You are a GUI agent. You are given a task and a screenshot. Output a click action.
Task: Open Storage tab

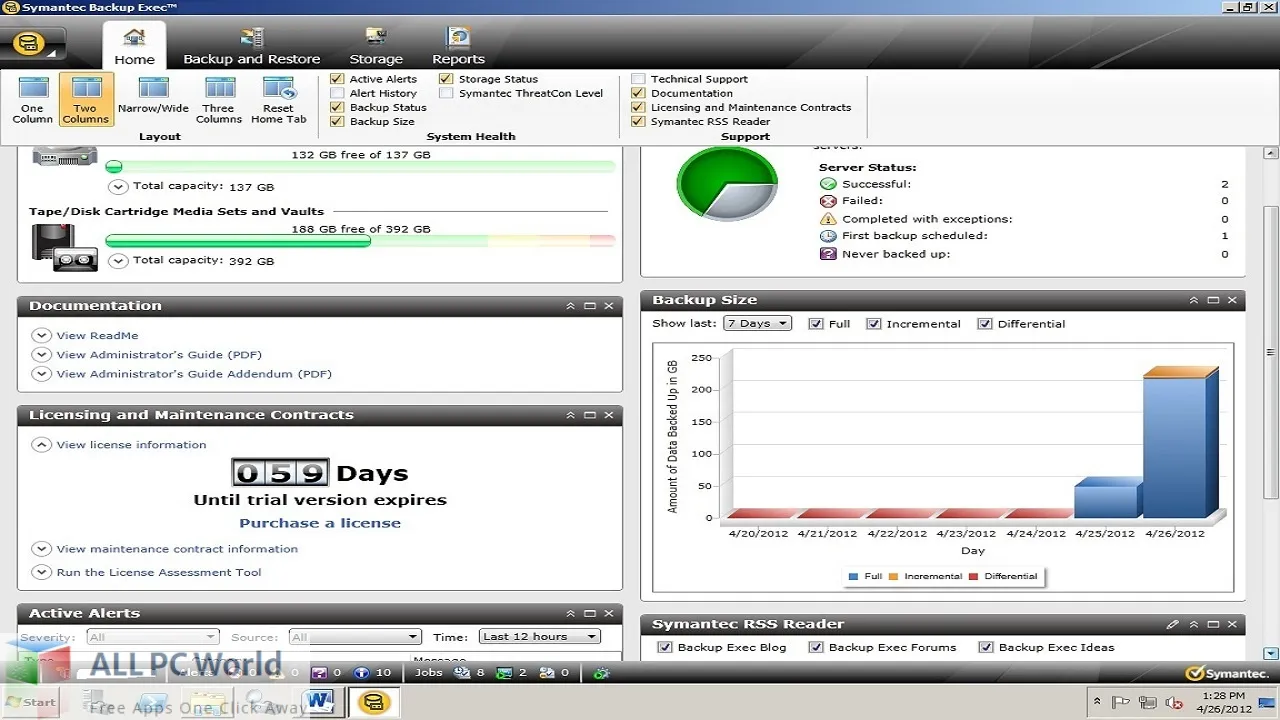[x=376, y=47]
